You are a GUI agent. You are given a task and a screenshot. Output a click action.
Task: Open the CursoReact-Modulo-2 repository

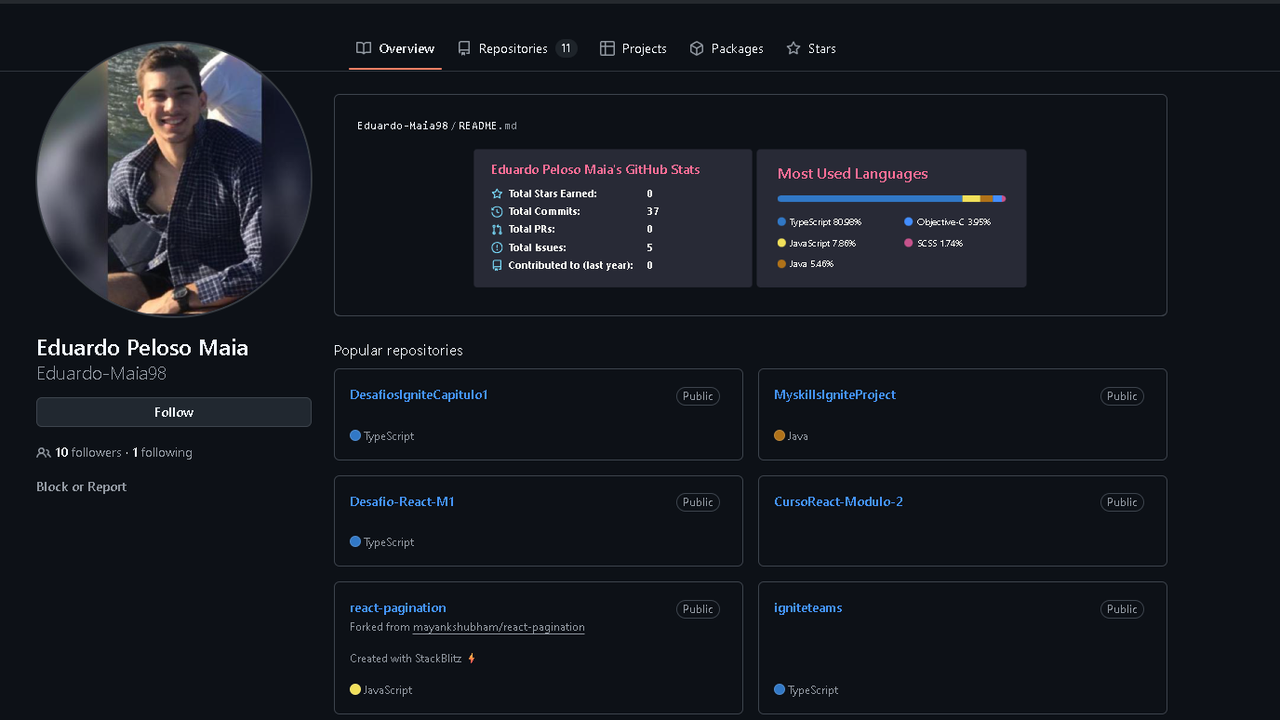point(838,502)
